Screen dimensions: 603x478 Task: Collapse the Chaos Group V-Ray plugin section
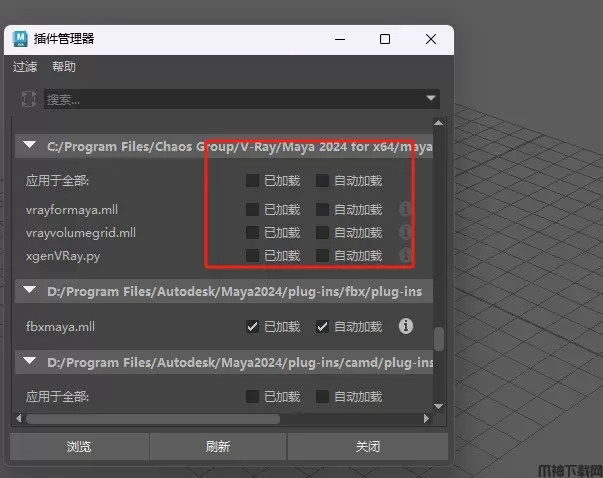click(x=30, y=146)
